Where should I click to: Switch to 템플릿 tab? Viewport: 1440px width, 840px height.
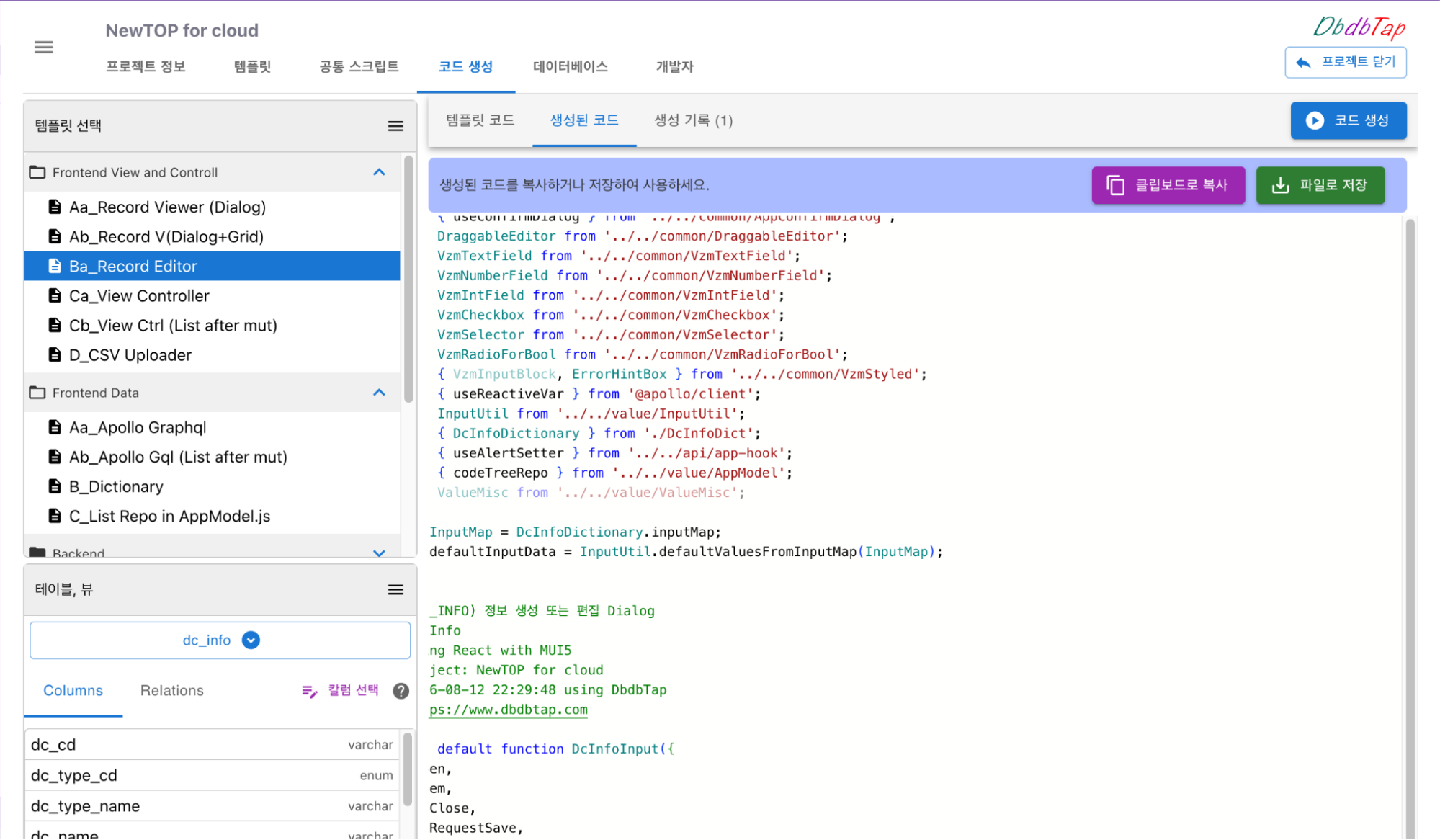253,67
